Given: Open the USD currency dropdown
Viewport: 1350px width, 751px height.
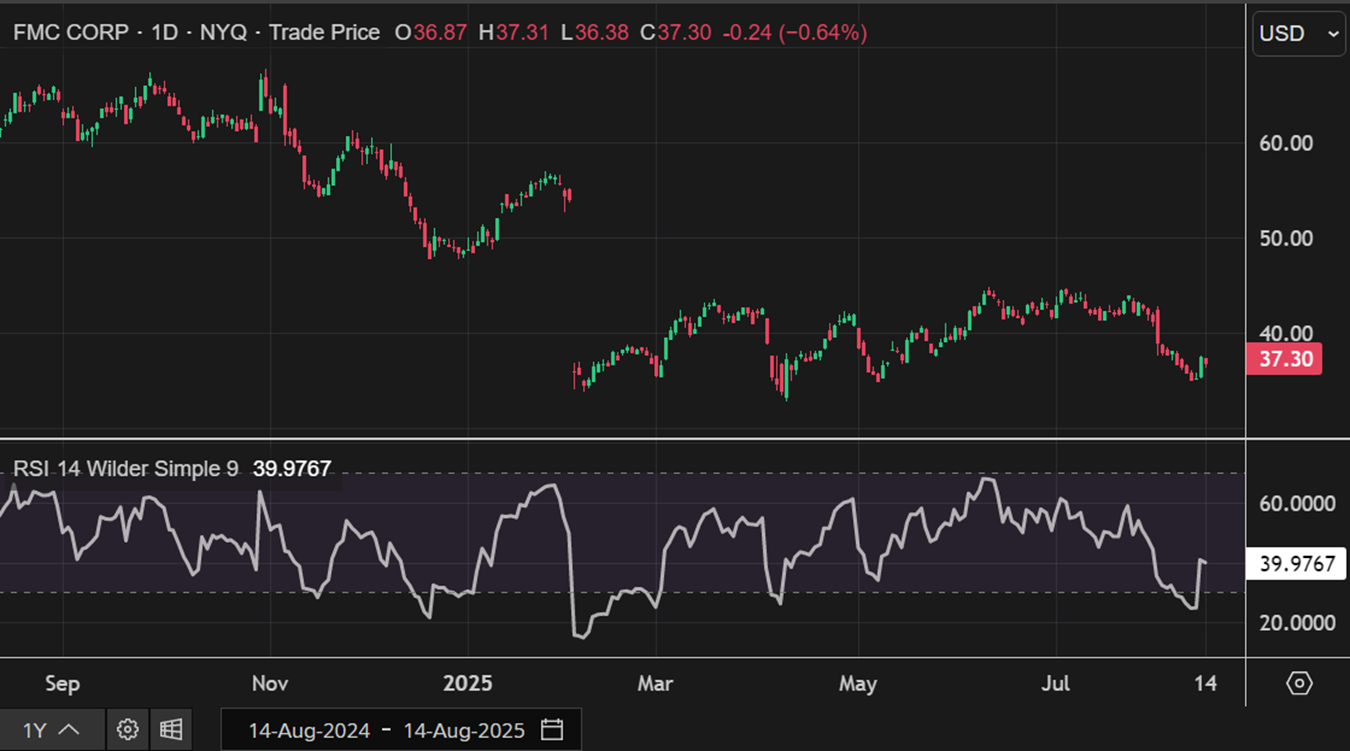Looking at the screenshot, I should (1298, 33).
